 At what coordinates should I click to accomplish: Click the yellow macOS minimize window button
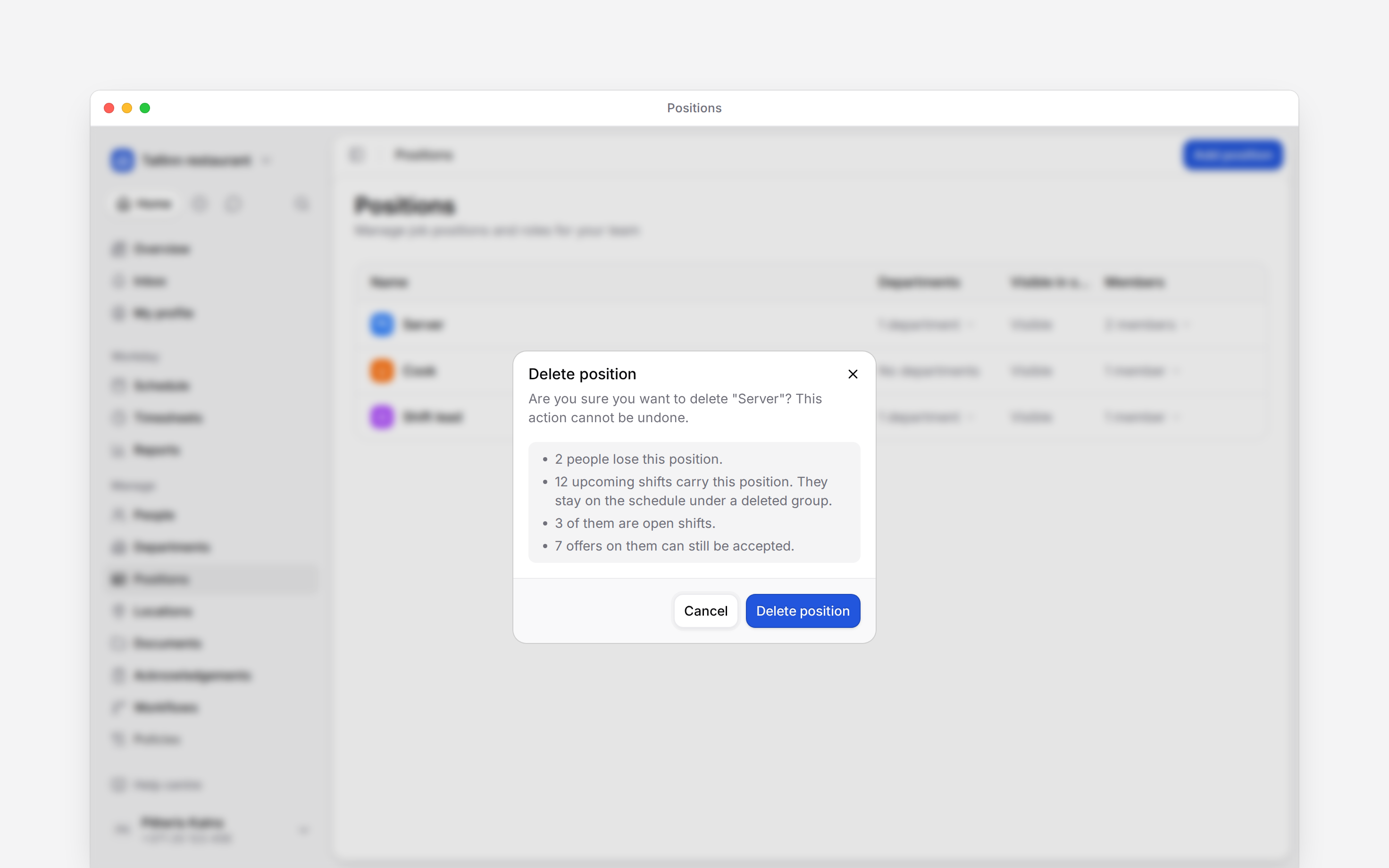pos(127,108)
